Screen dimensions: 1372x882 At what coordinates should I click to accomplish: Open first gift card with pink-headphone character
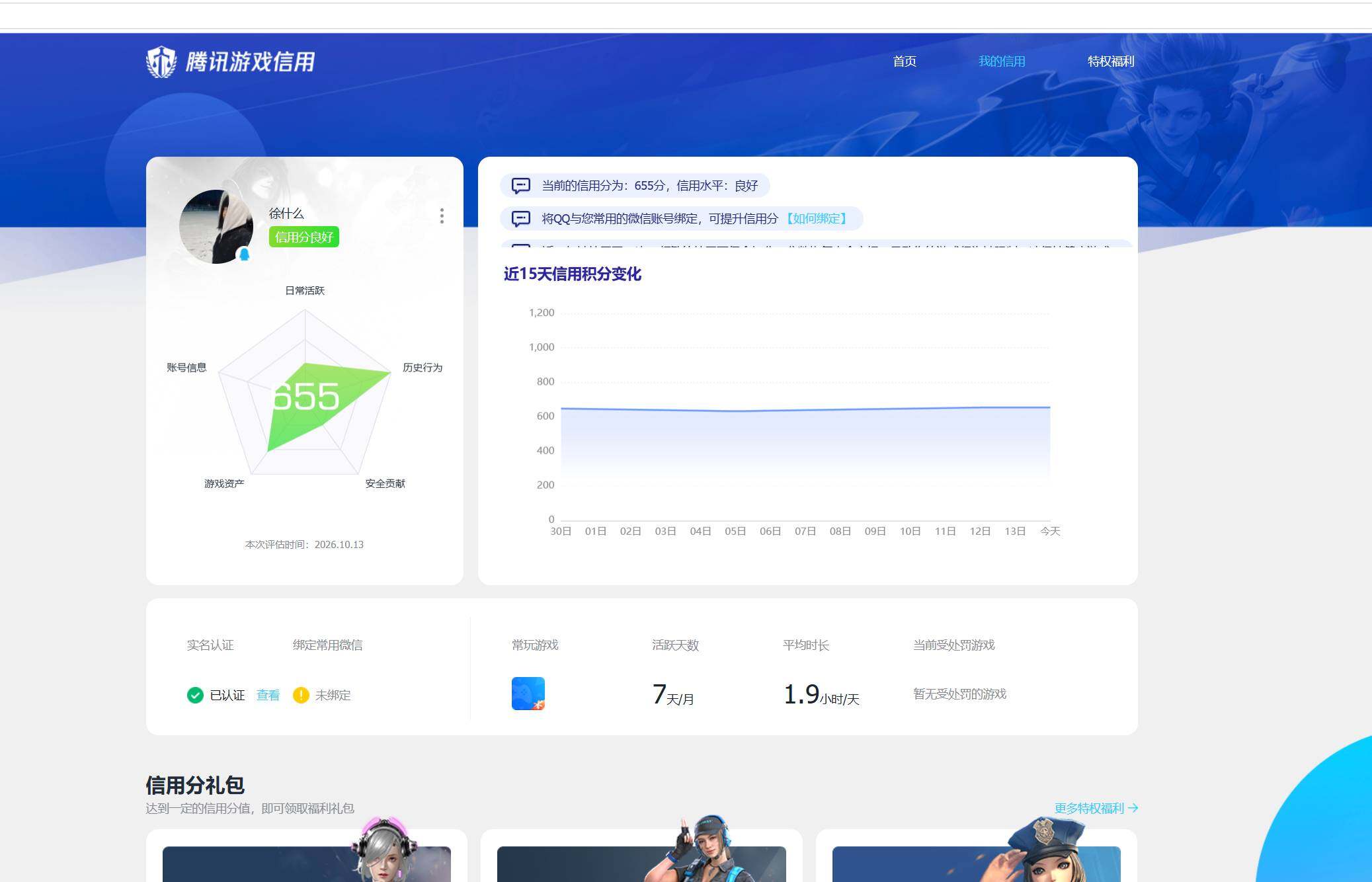click(307, 856)
